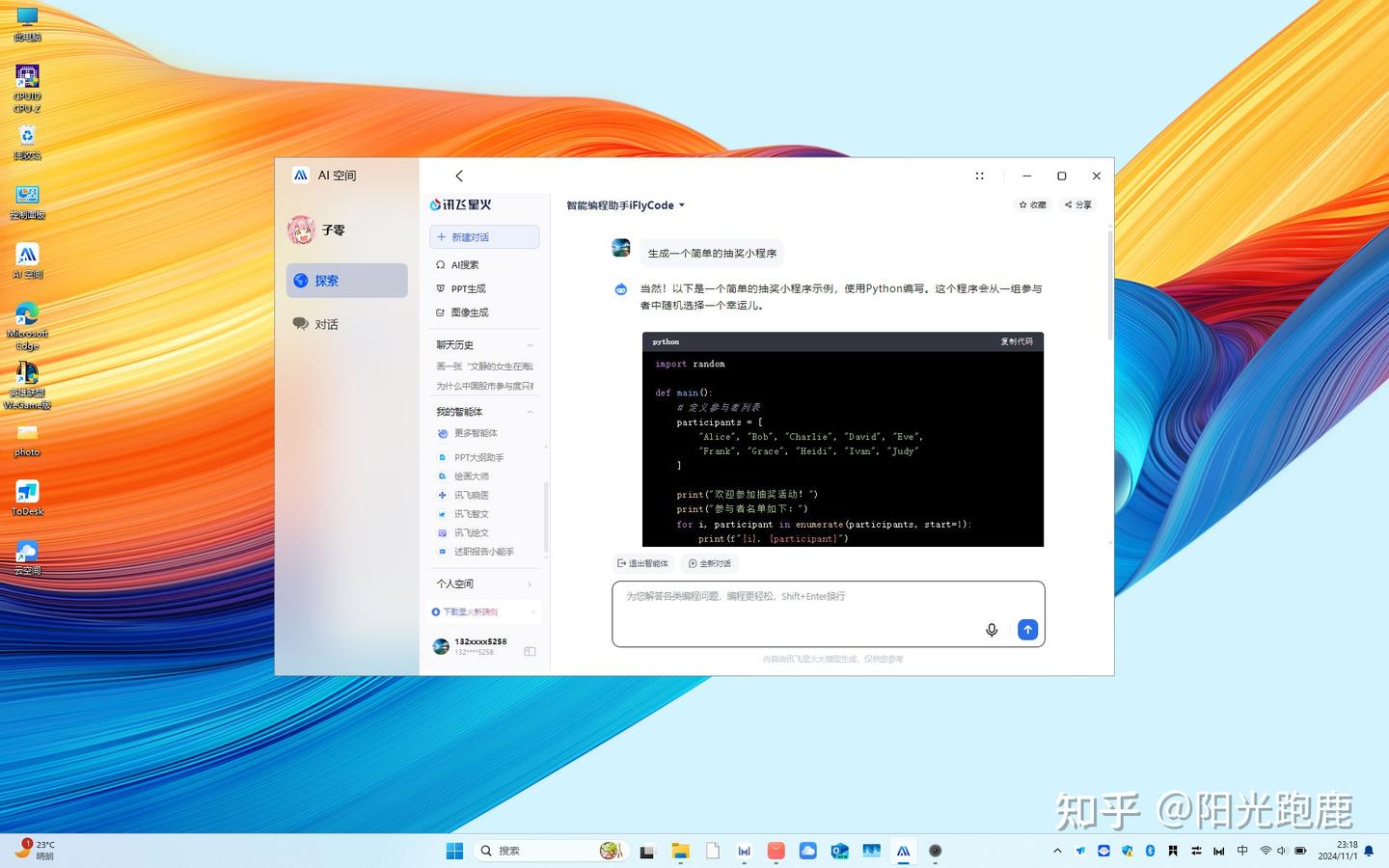
Task: Select the CPU-Z desktop icon
Action: click(x=27, y=88)
